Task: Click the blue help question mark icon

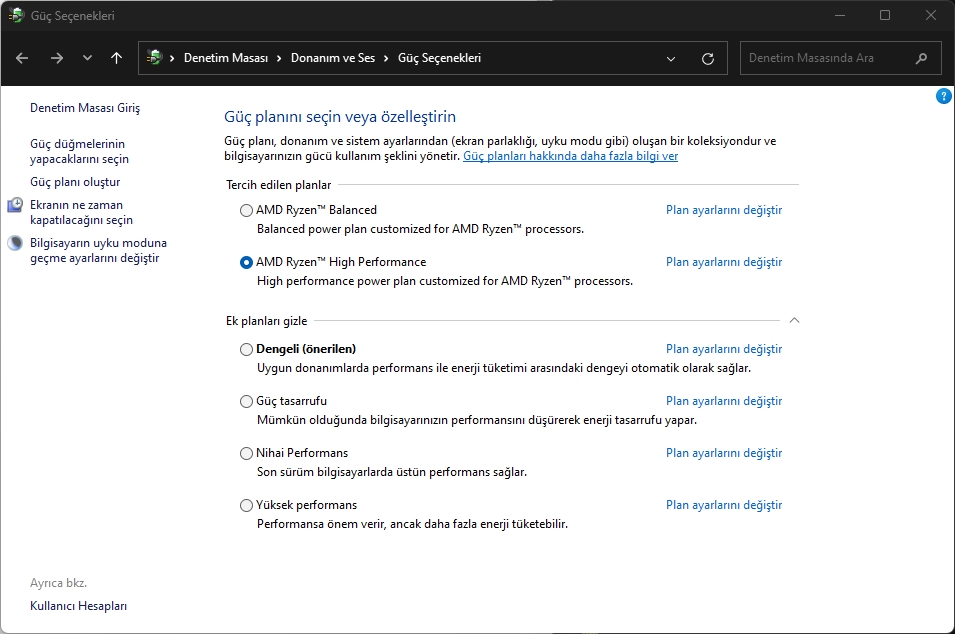Action: click(x=943, y=96)
